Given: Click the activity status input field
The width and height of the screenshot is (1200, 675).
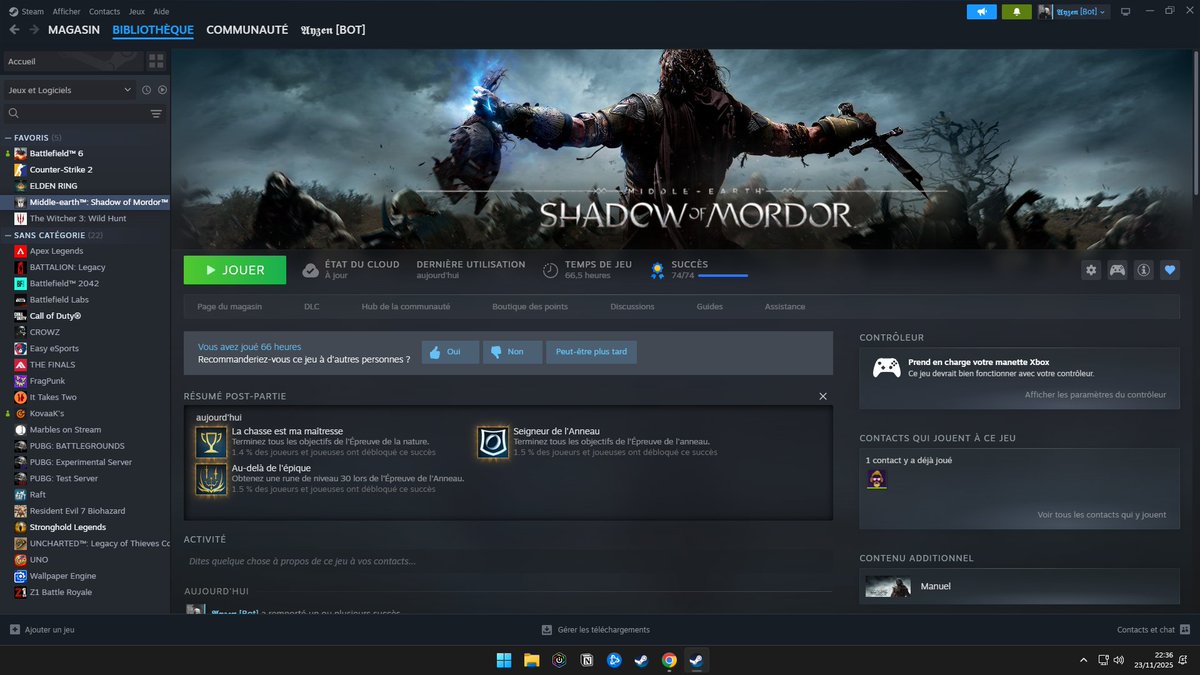Looking at the screenshot, I should tap(508, 561).
